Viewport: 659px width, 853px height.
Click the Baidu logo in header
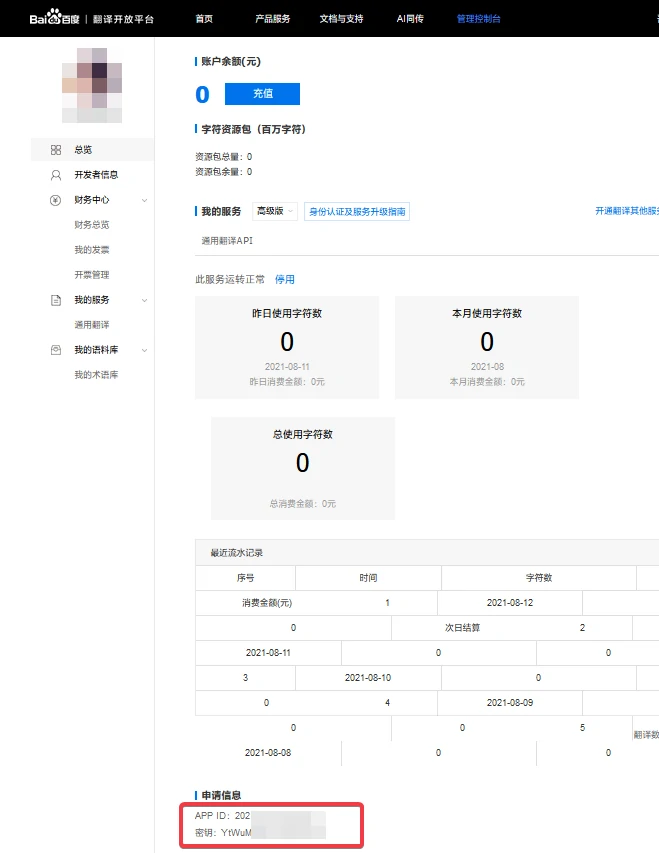(x=54, y=18)
